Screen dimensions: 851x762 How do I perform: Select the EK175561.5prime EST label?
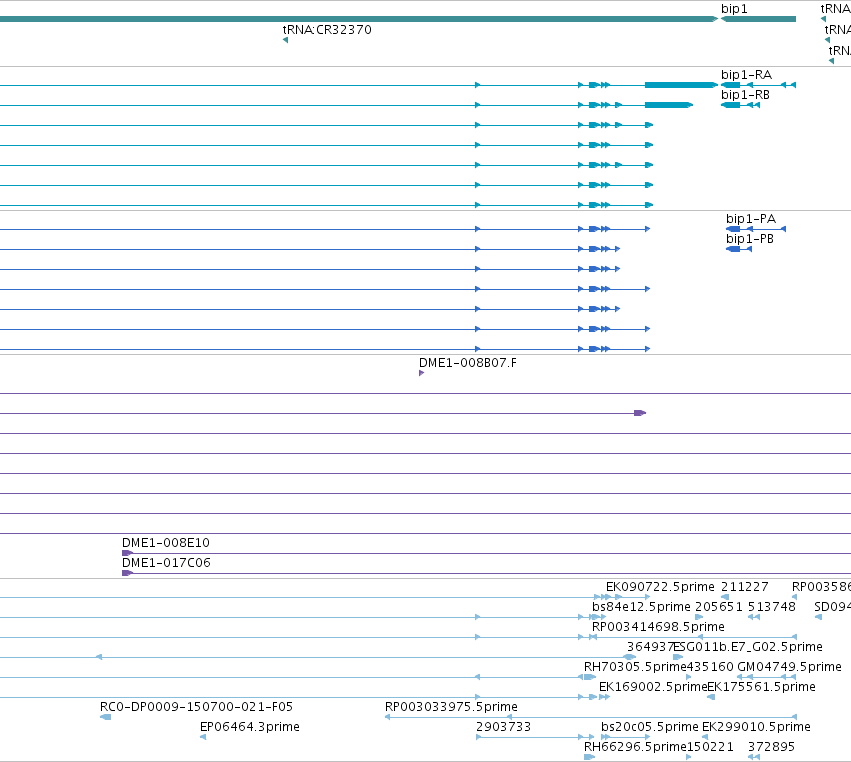(x=761, y=687)
